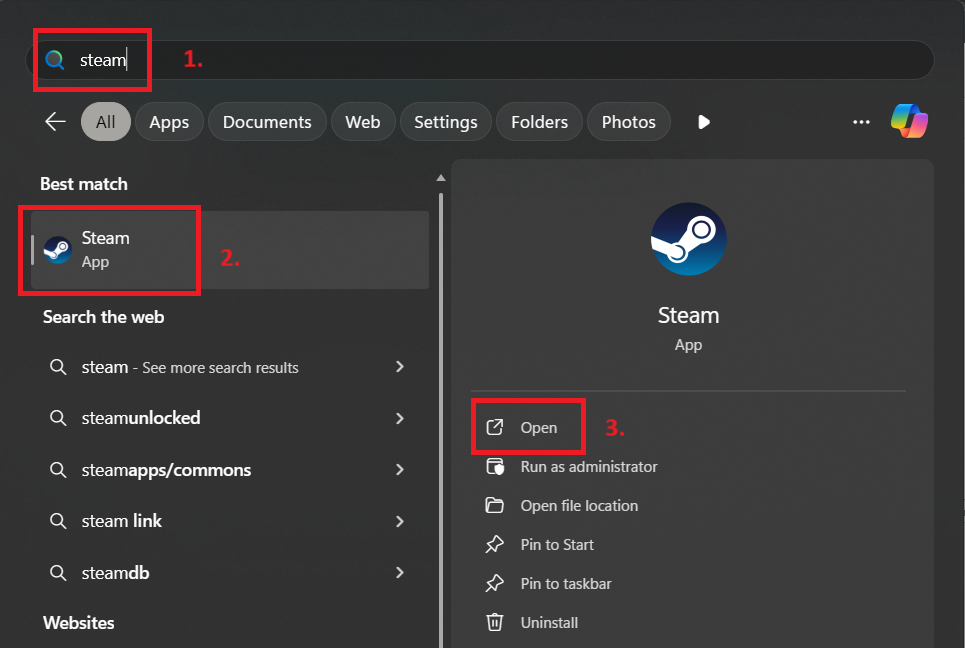This screenshot has width=965, height=648.
Task: Expand the steamunlocked search suggestion
Action: point(399,418)
